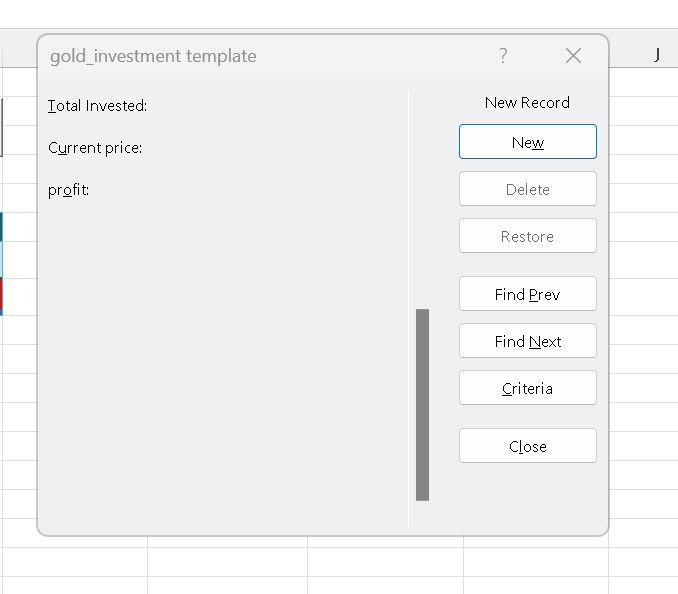Click the Restore button
The height and width of the screenshot is (594, 678).
pyautogui.click(x=527, y=237)
